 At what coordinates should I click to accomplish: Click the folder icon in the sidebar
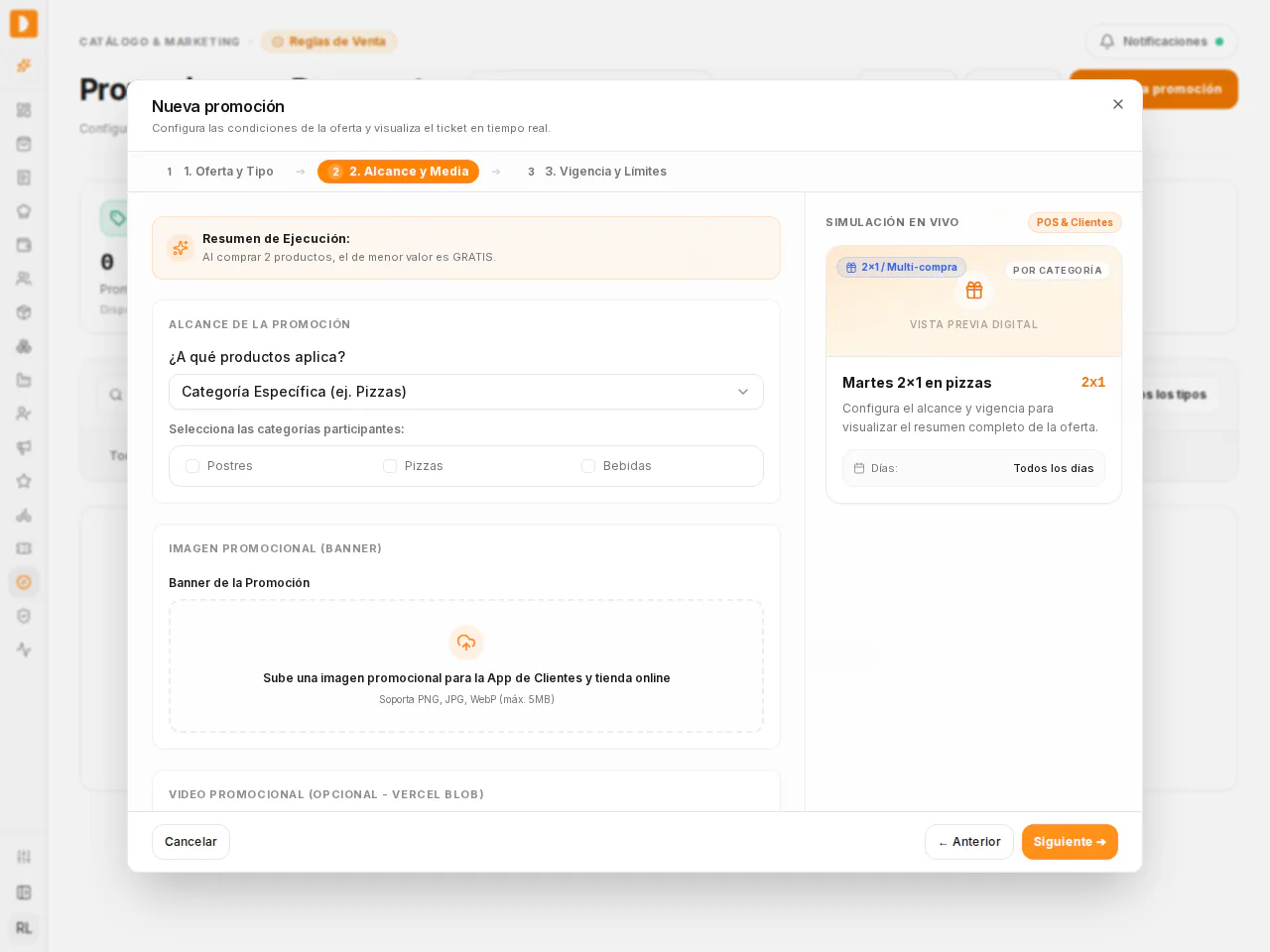pos(24,380)
